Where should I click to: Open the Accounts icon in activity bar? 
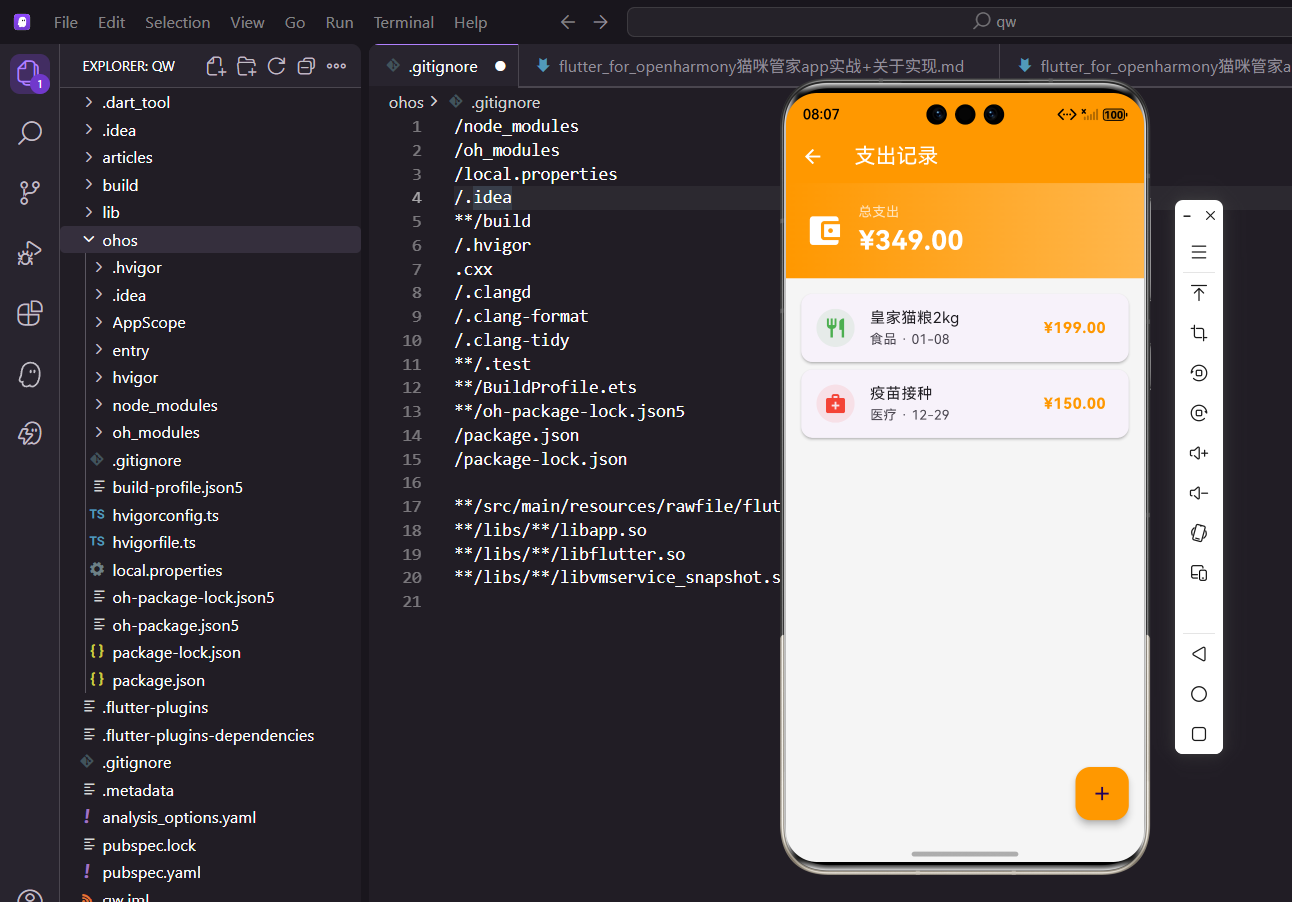coord(29,895)
